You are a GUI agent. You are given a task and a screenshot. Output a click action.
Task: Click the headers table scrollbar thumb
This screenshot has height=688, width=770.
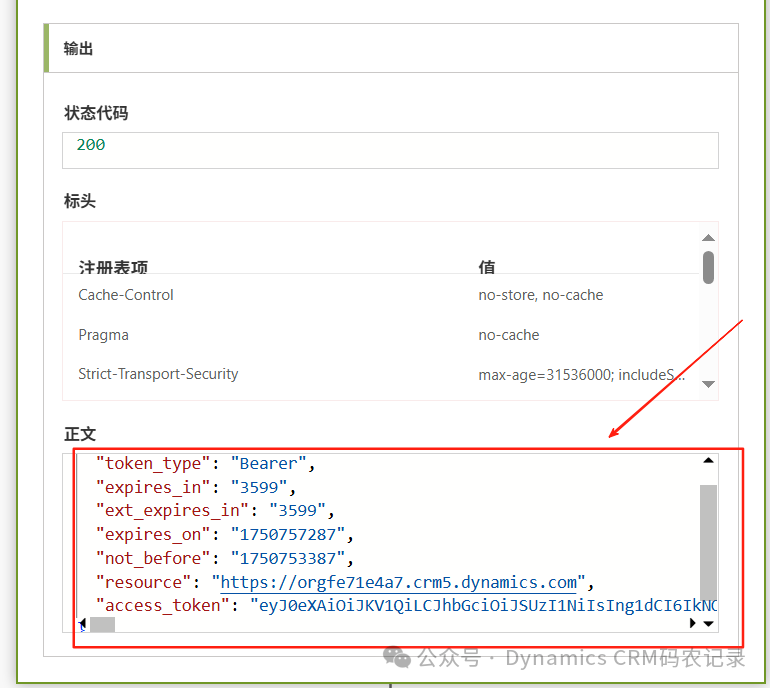708,268
